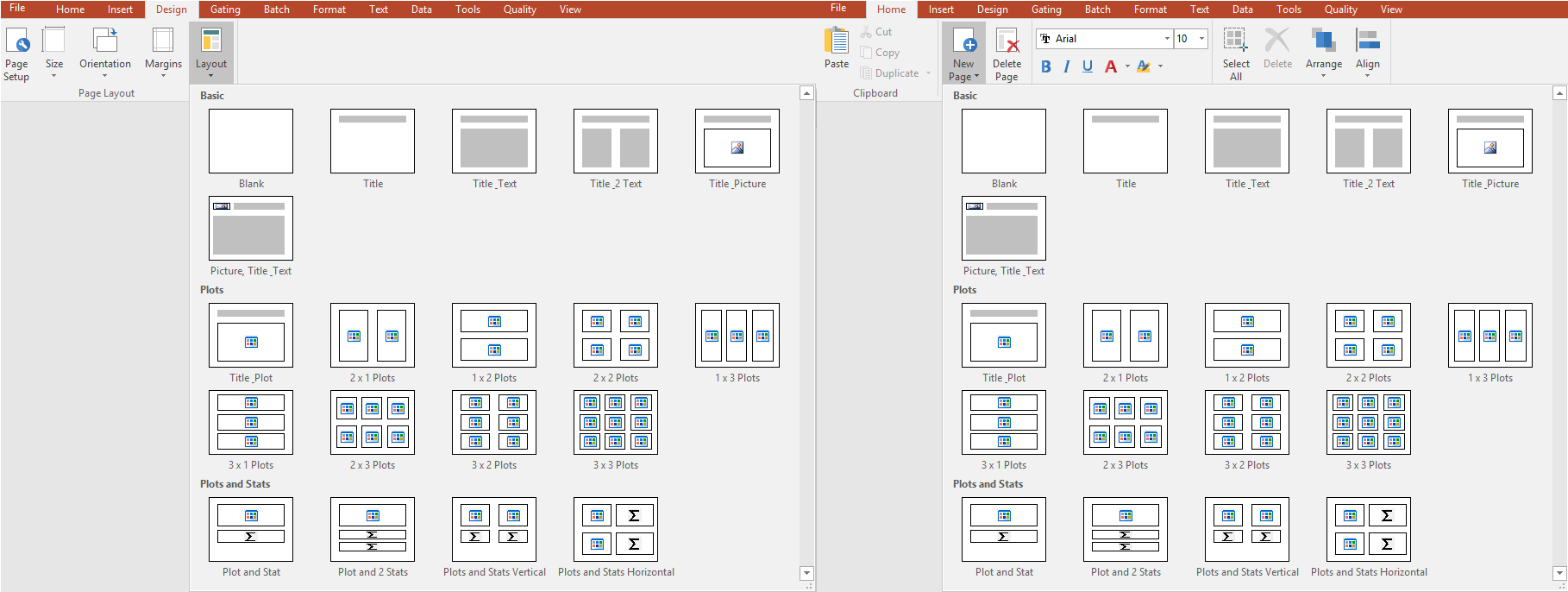Click the Orientation button in Page Layout
The height and width of the screenshot is (592, 1568).
pyautogui.click(x=105, y=41)
